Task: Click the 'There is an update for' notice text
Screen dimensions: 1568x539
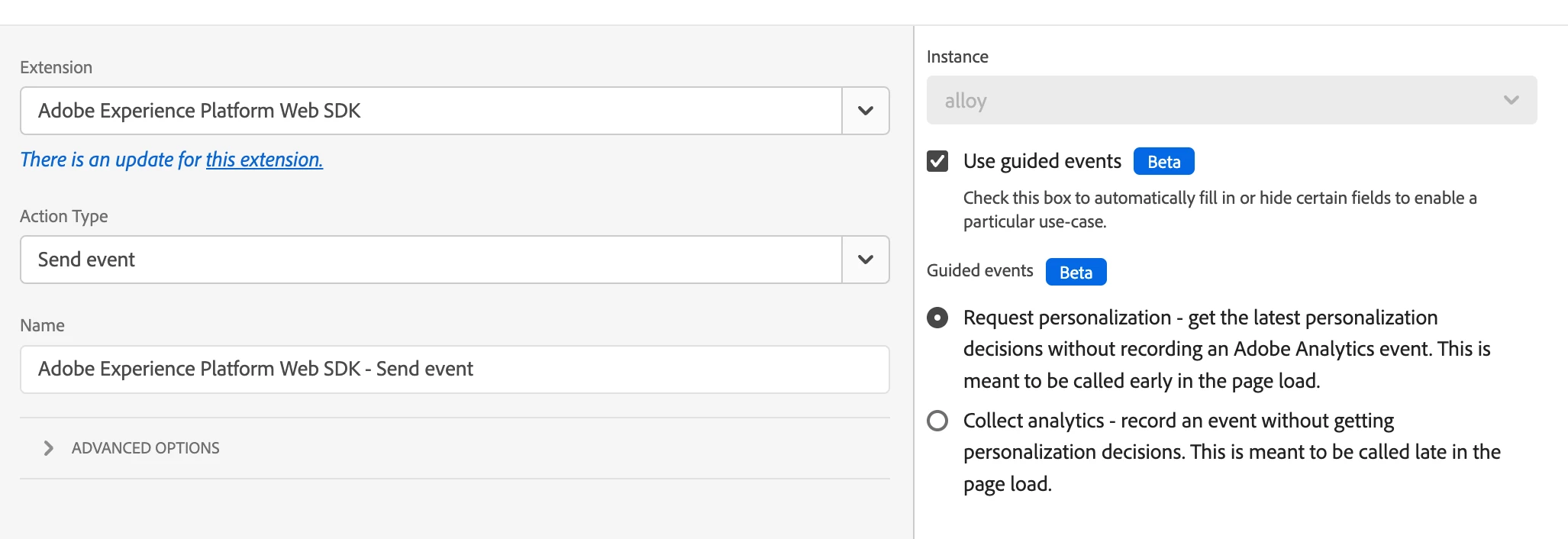Action: (x=111, y=160)
